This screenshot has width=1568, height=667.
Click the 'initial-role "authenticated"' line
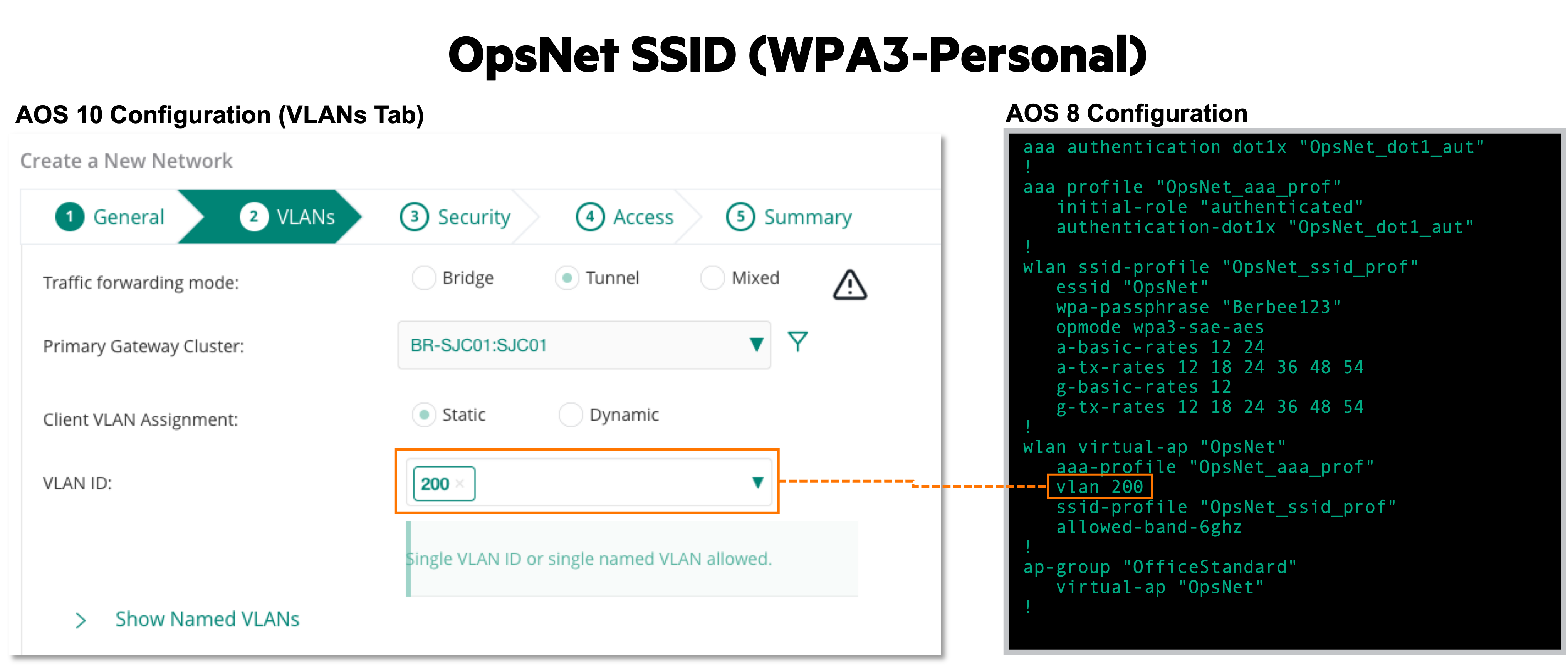point(1209,208)
